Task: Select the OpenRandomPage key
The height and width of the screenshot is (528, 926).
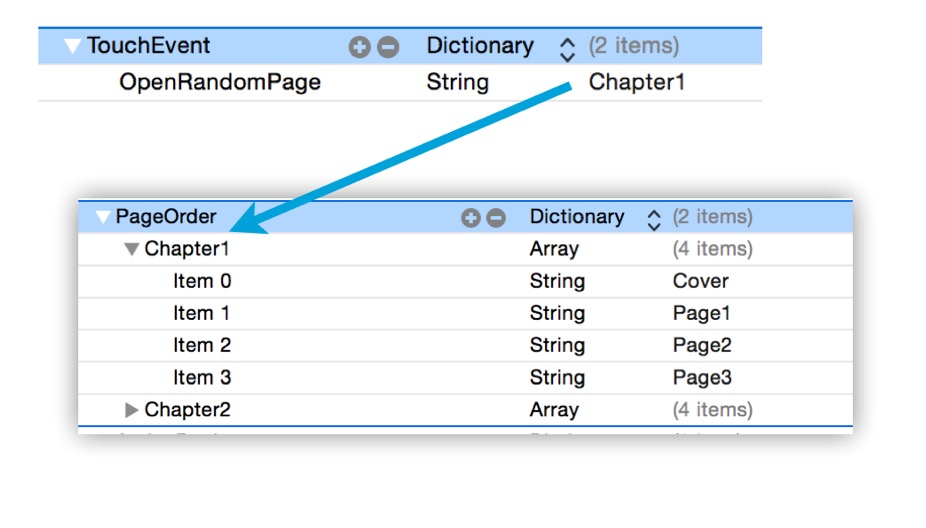Action: click(220, 82)
